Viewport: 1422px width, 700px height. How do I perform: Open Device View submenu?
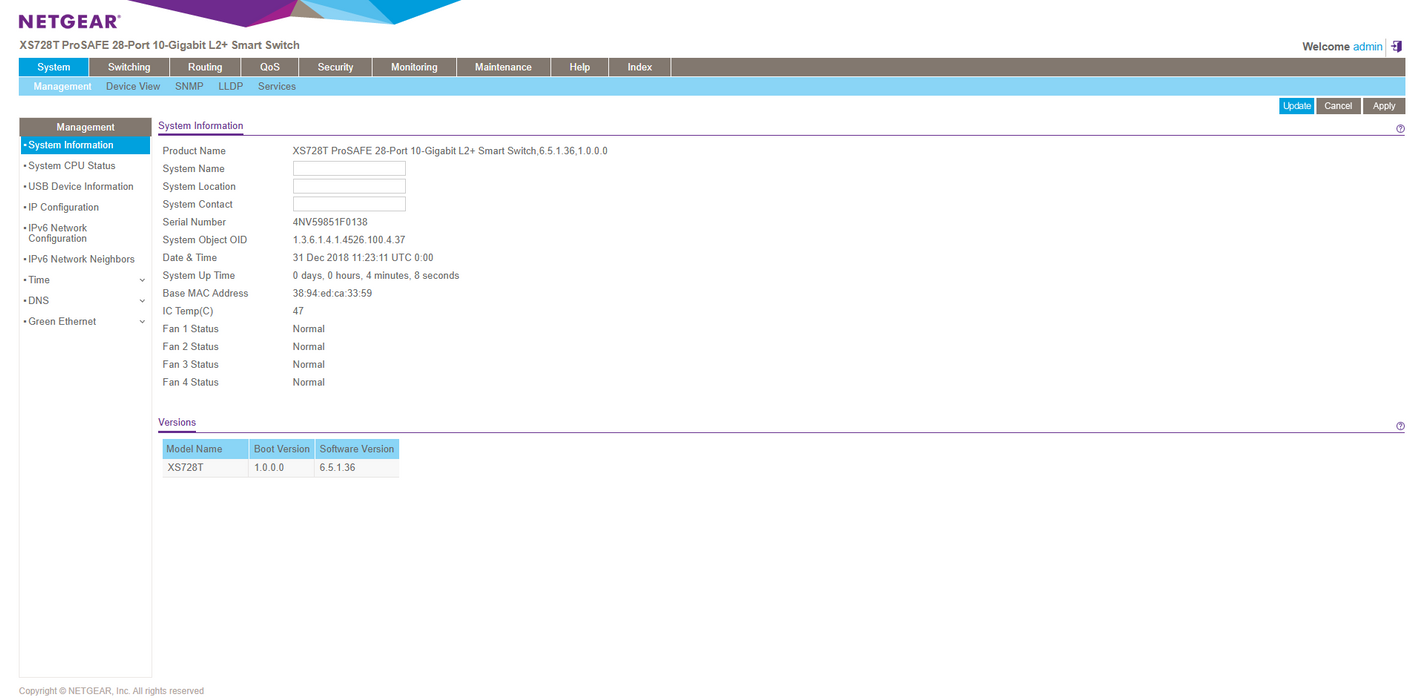[133, 87]
